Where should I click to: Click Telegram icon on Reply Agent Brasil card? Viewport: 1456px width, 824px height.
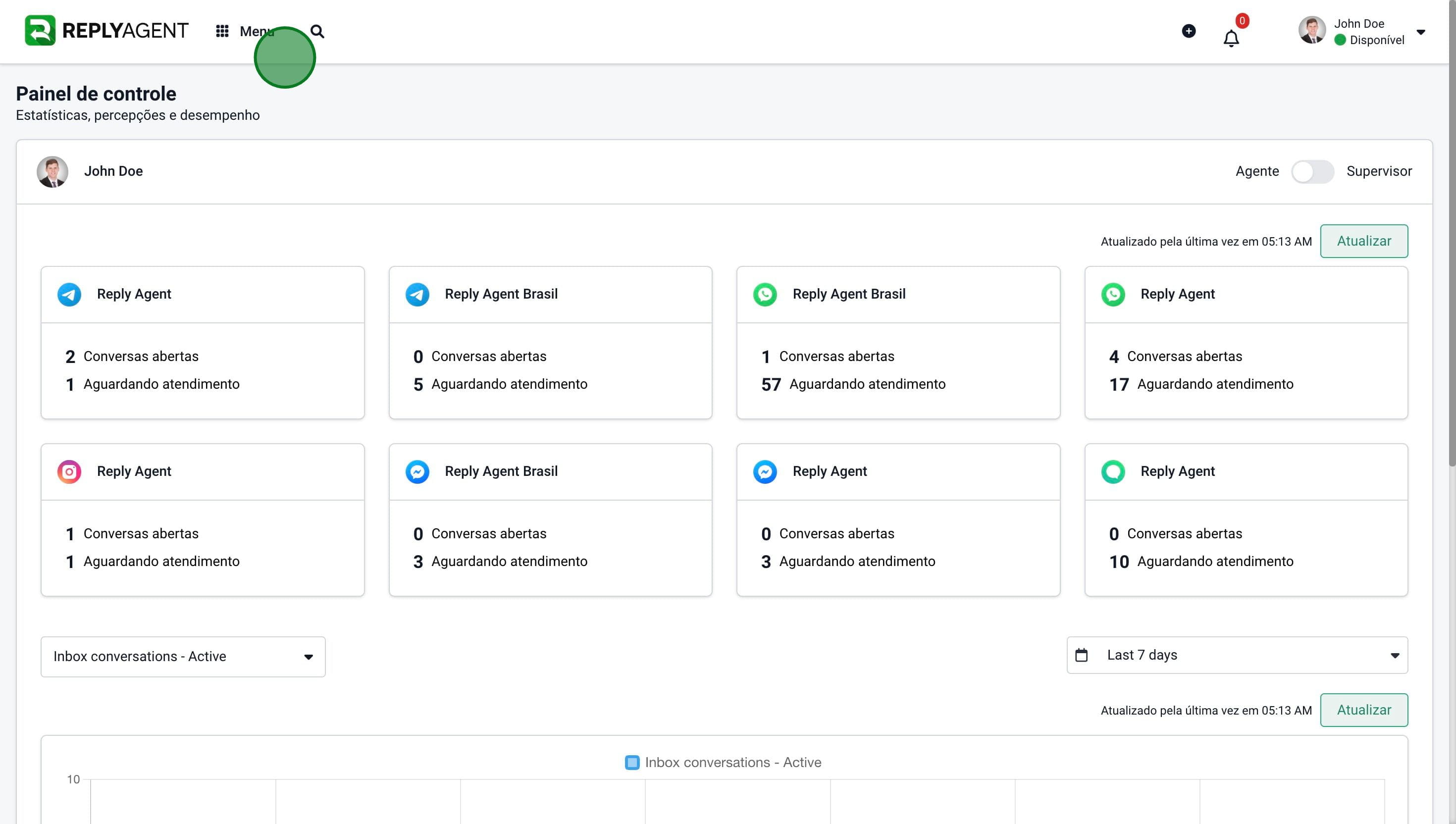417,294
